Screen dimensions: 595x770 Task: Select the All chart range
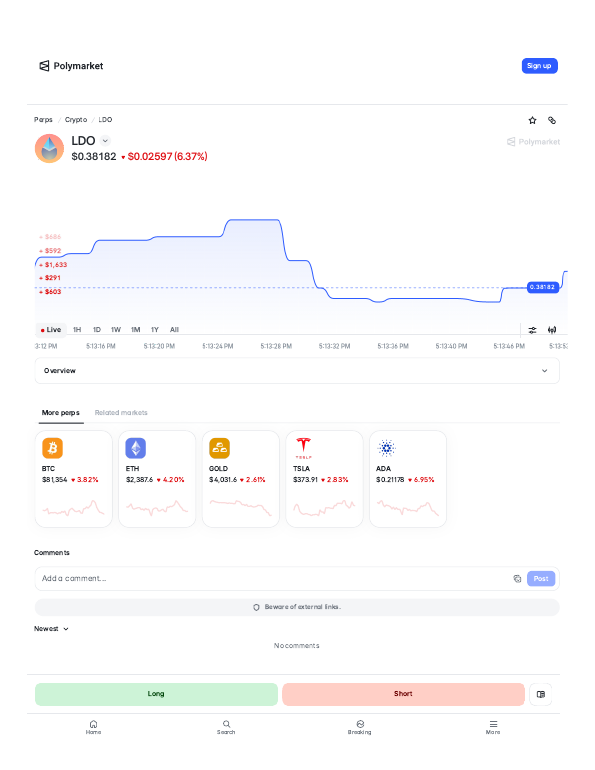tap(174, 330)
